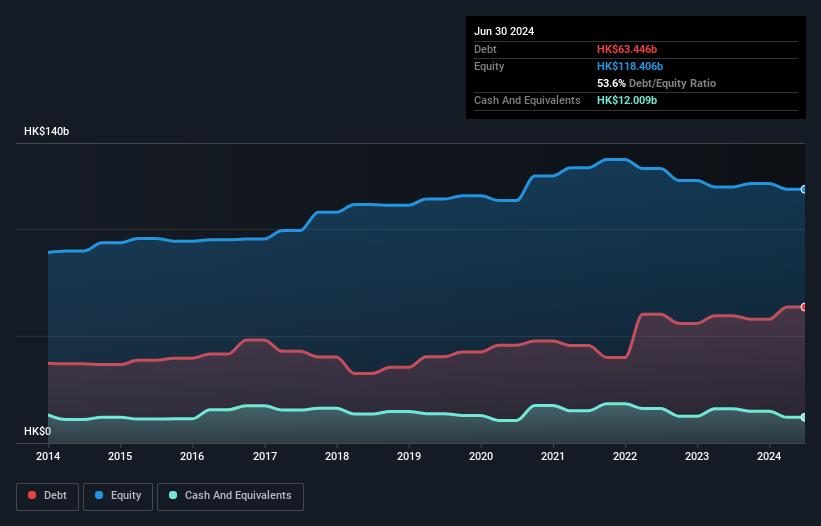Toggle the Equity series in the legend

tap(117, 496)
